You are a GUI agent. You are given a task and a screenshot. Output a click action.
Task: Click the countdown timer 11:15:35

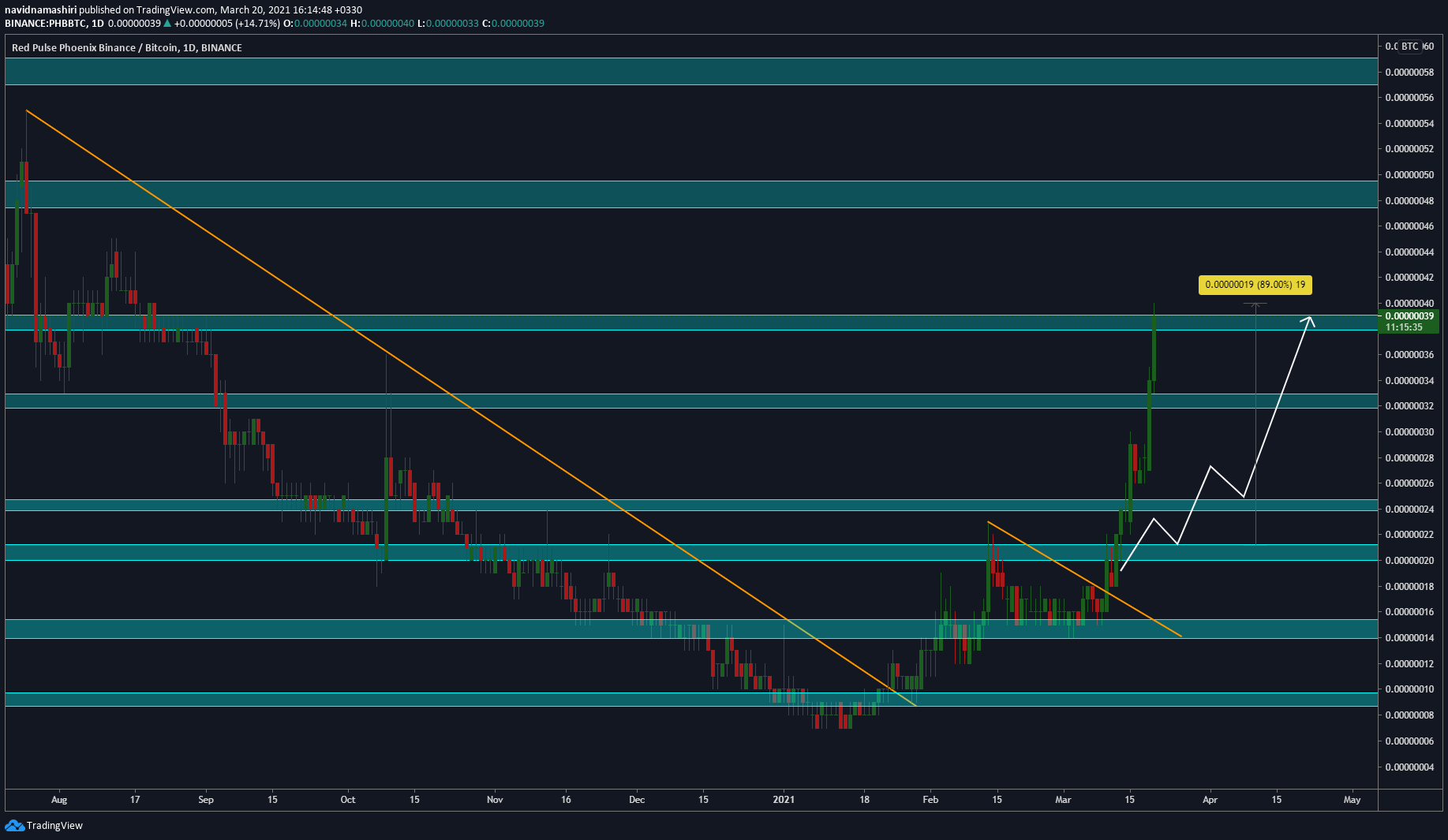tap(1409, 327)
